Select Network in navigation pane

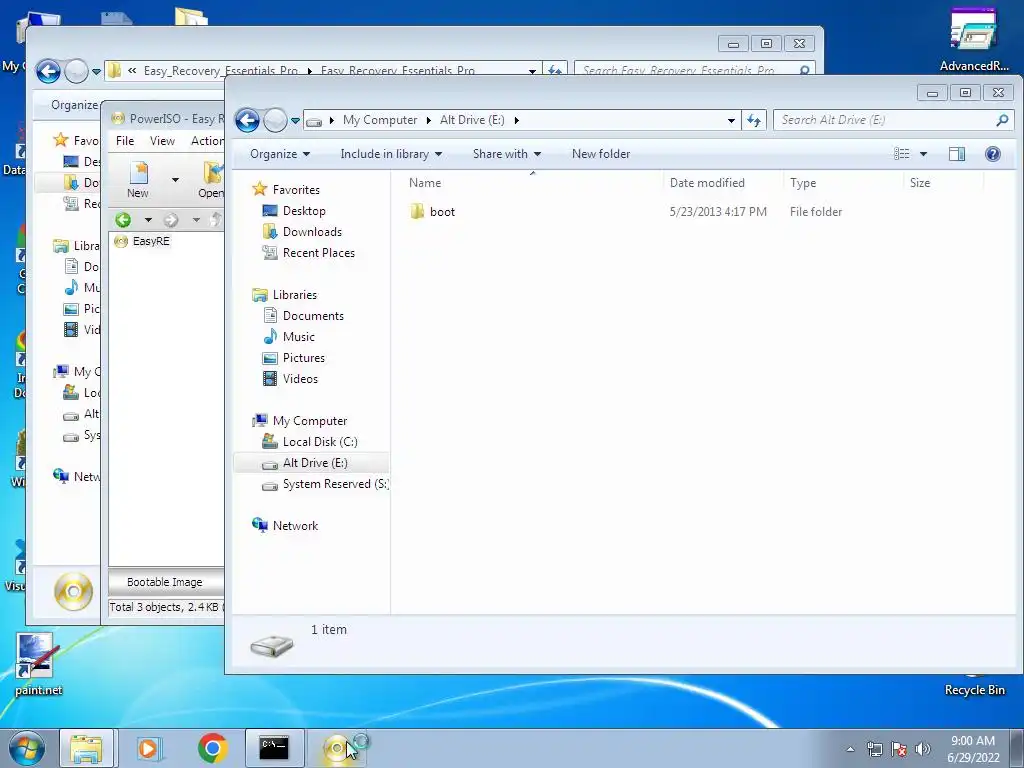tap(295, 526)
